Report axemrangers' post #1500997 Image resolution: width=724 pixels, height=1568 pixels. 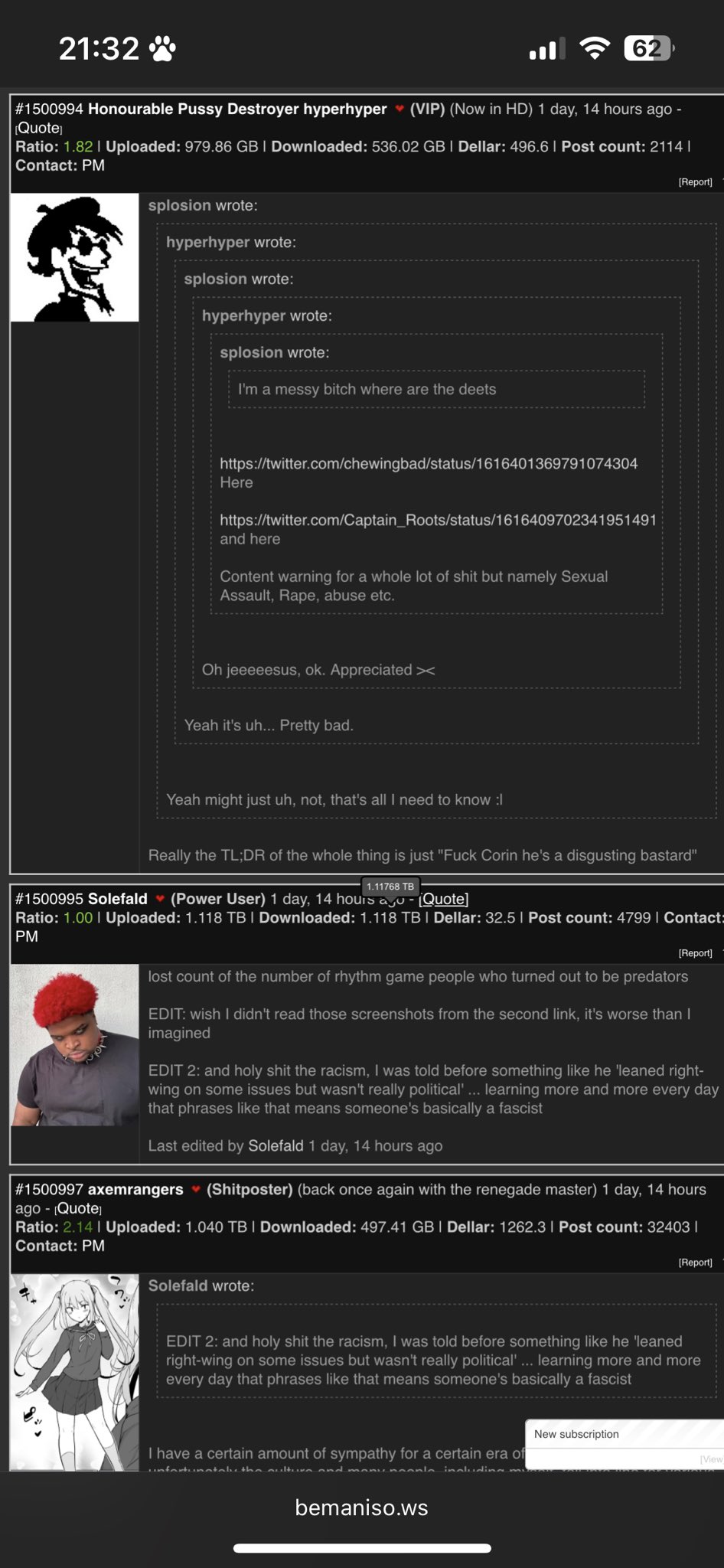[695, 1262]
